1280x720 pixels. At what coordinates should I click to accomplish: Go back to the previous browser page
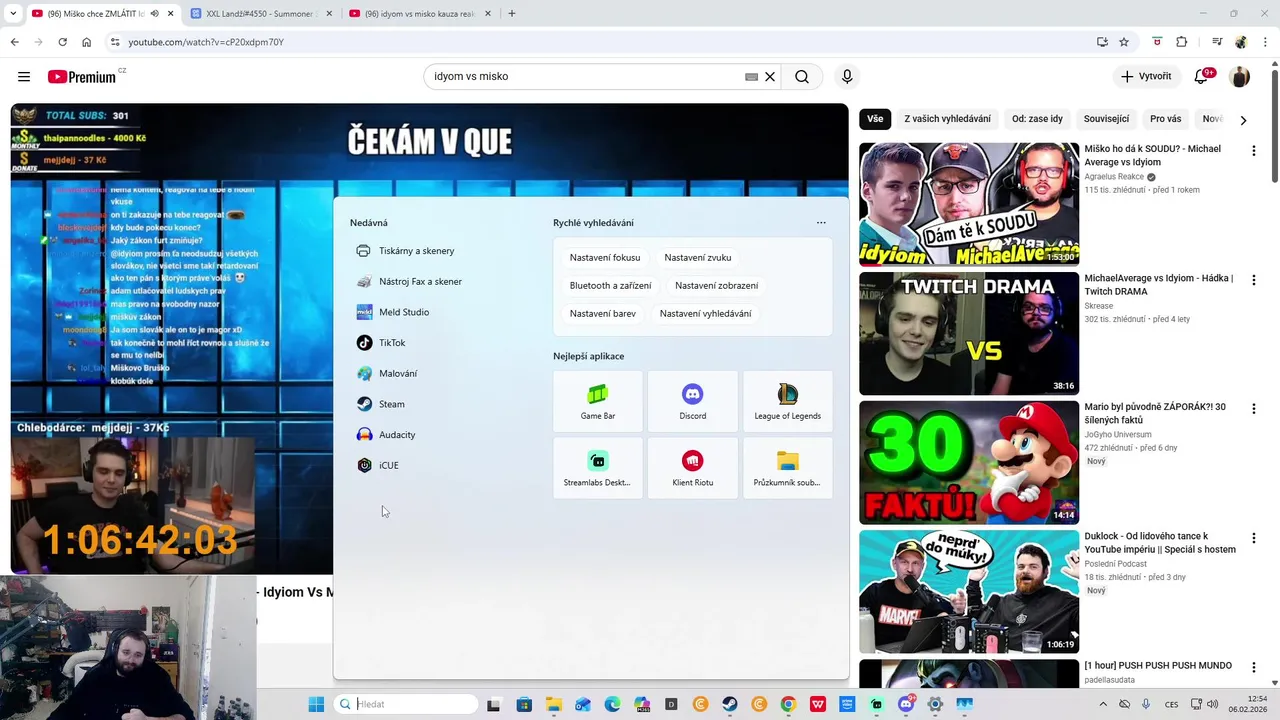tap(14, 42)
